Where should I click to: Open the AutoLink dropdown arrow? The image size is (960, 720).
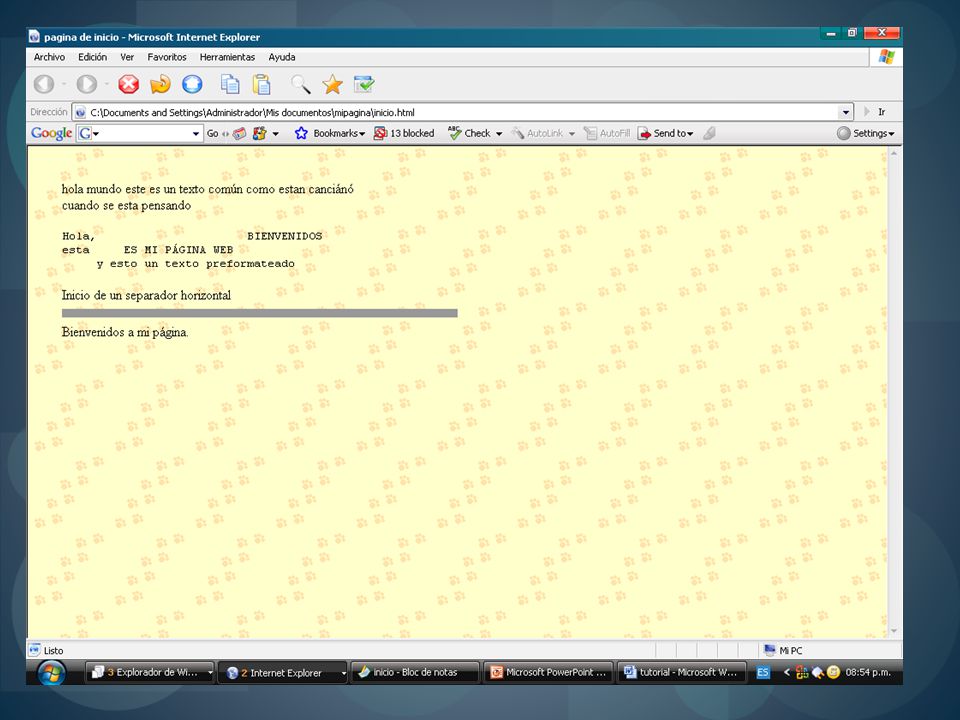point(572,133)
